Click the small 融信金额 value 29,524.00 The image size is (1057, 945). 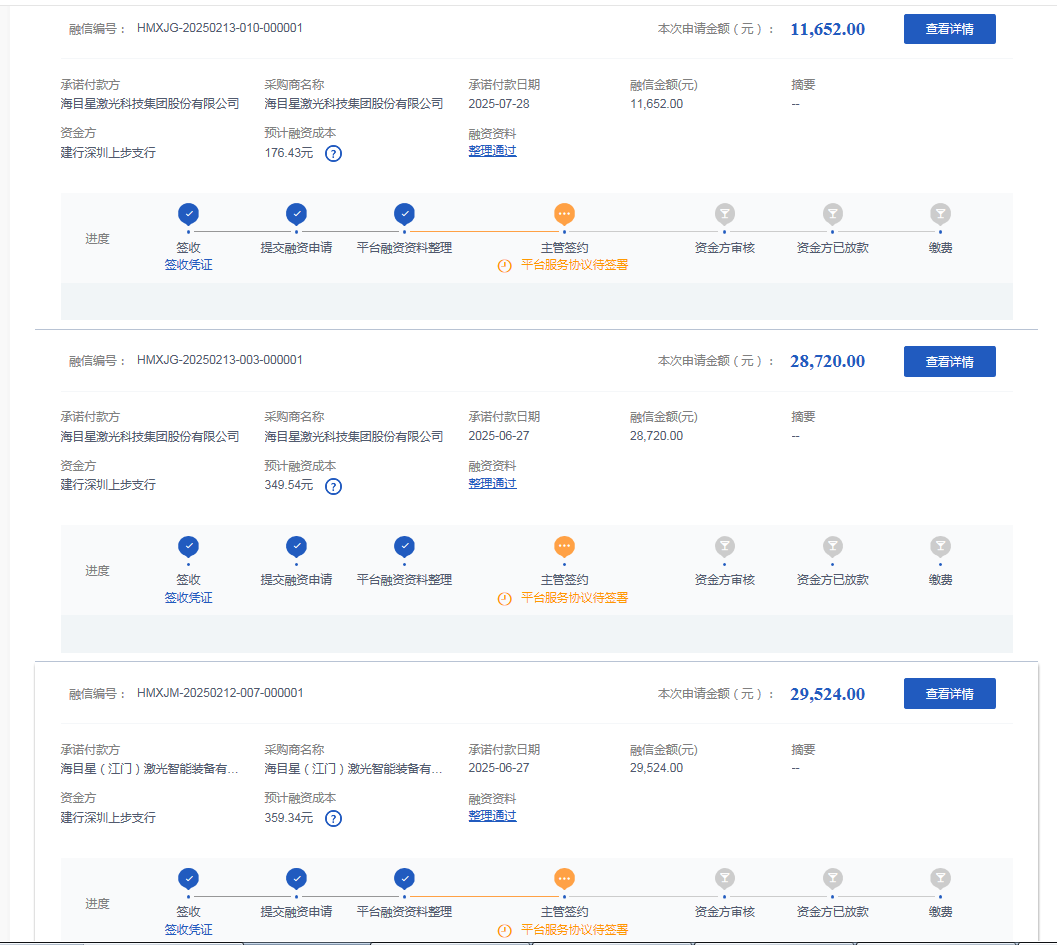click(657, 768)
